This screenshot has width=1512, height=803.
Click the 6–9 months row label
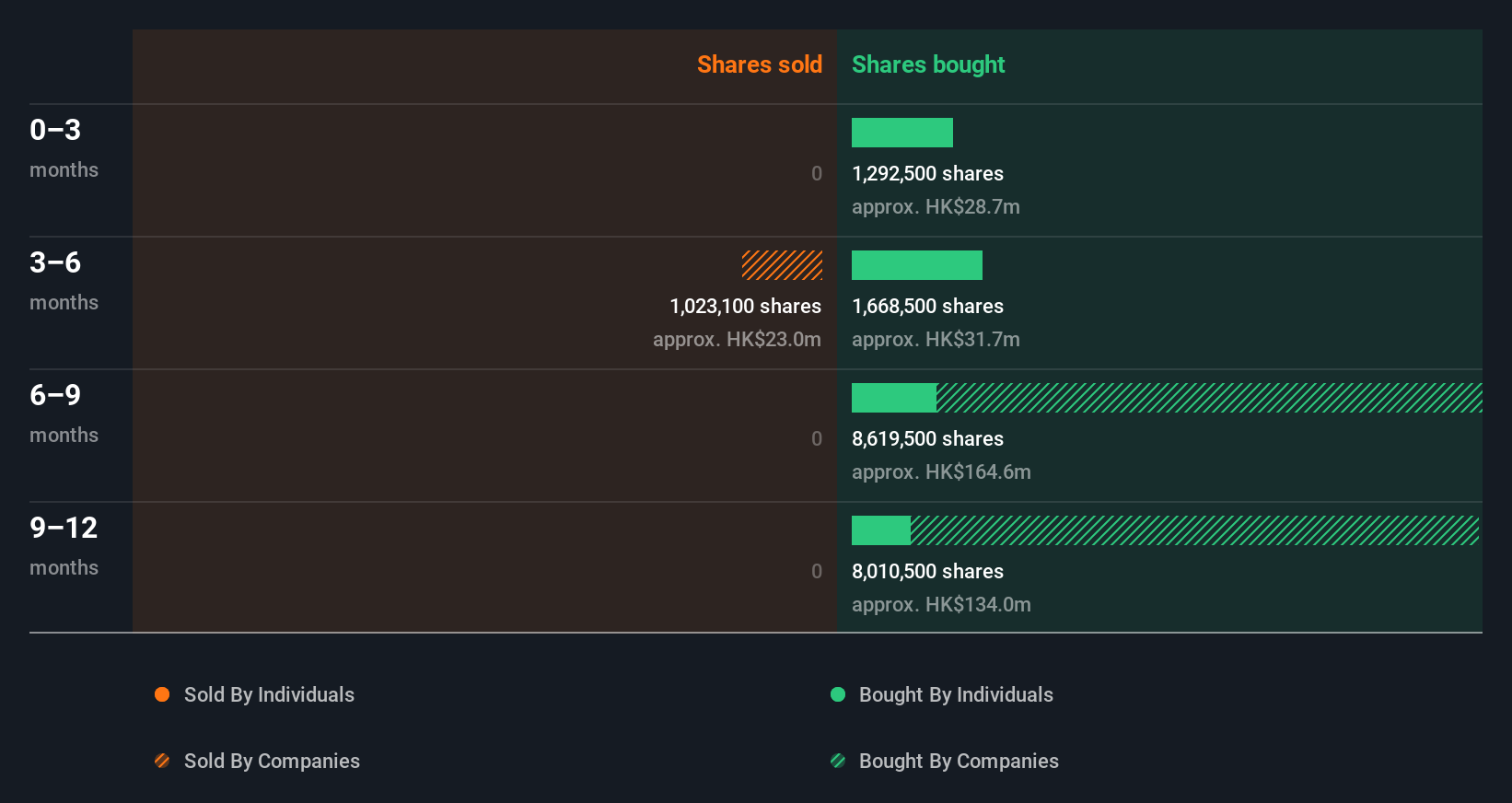click(x=64, y=413)
